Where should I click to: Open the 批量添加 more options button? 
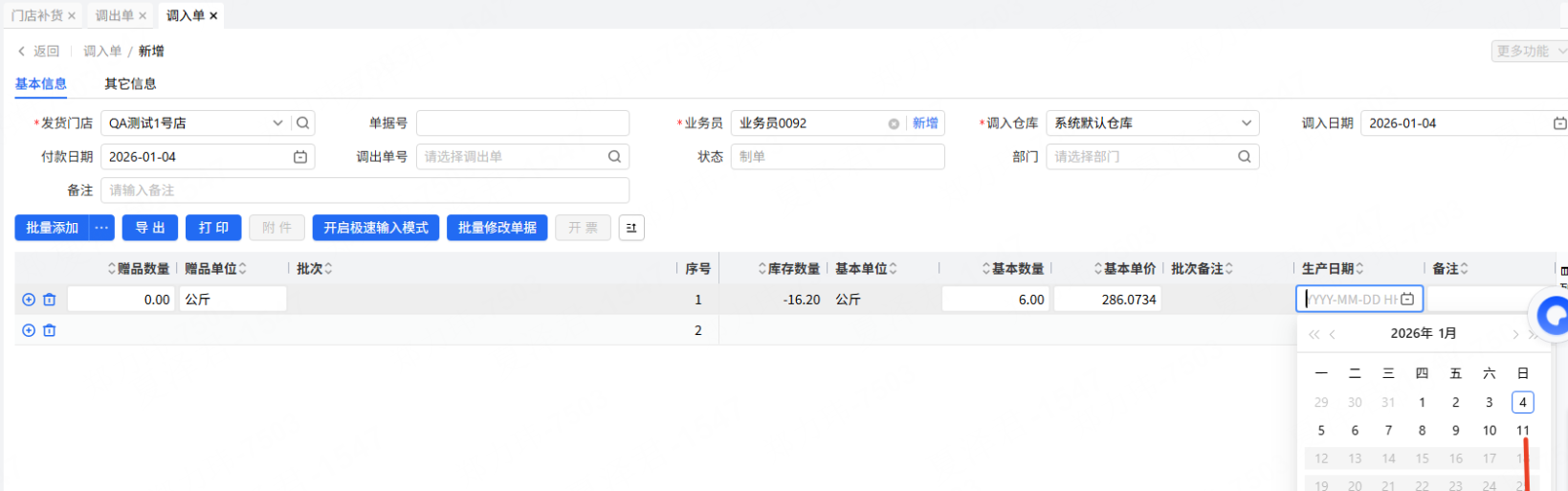coord(101,228)
